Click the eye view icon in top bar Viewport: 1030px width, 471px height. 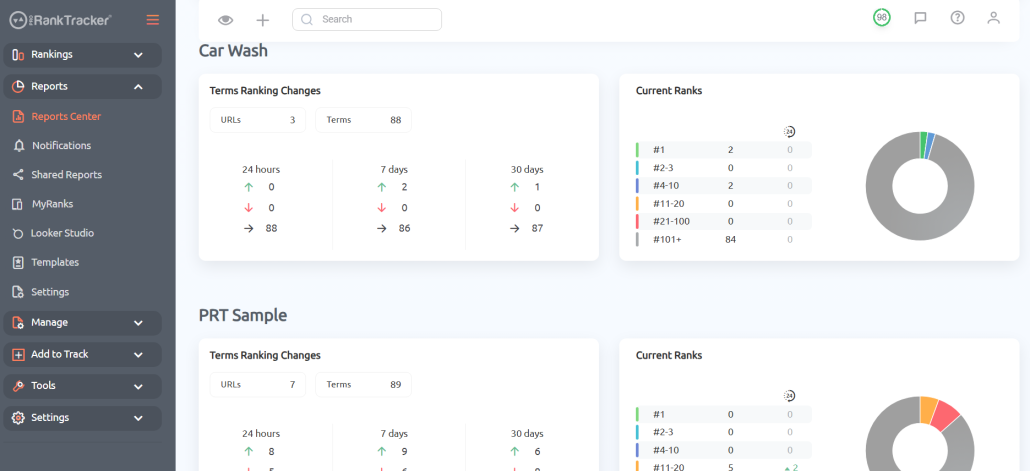pyautogui.click(x=225, y=20)
